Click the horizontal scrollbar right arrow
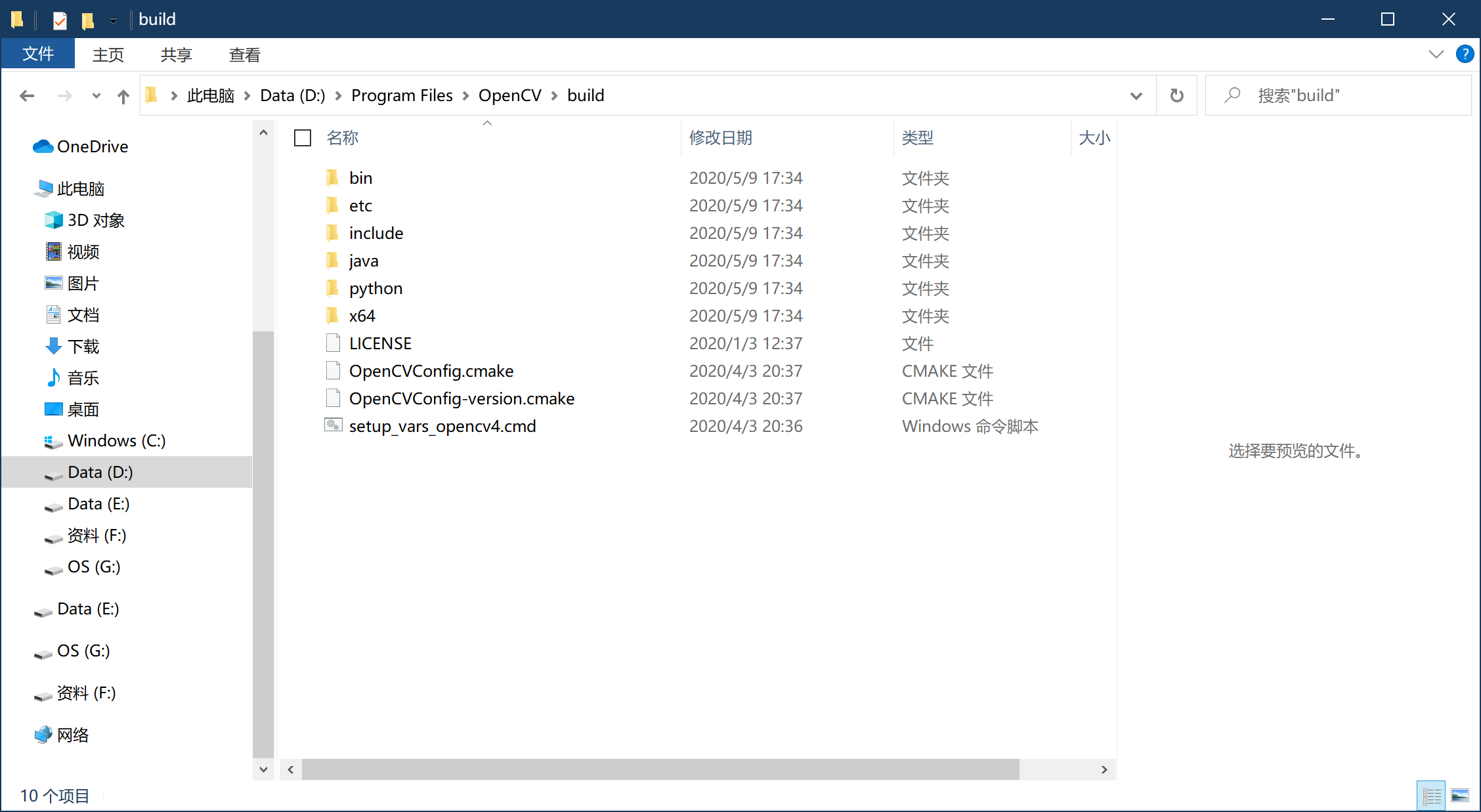The width and height of the screenshot is (1481, 812). pos(1104,769)
